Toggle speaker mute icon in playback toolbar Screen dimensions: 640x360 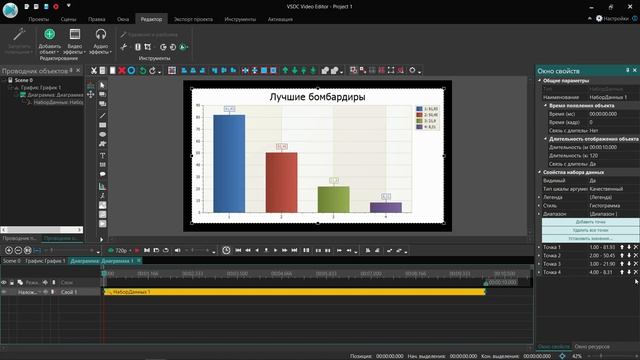coord(178,250)
